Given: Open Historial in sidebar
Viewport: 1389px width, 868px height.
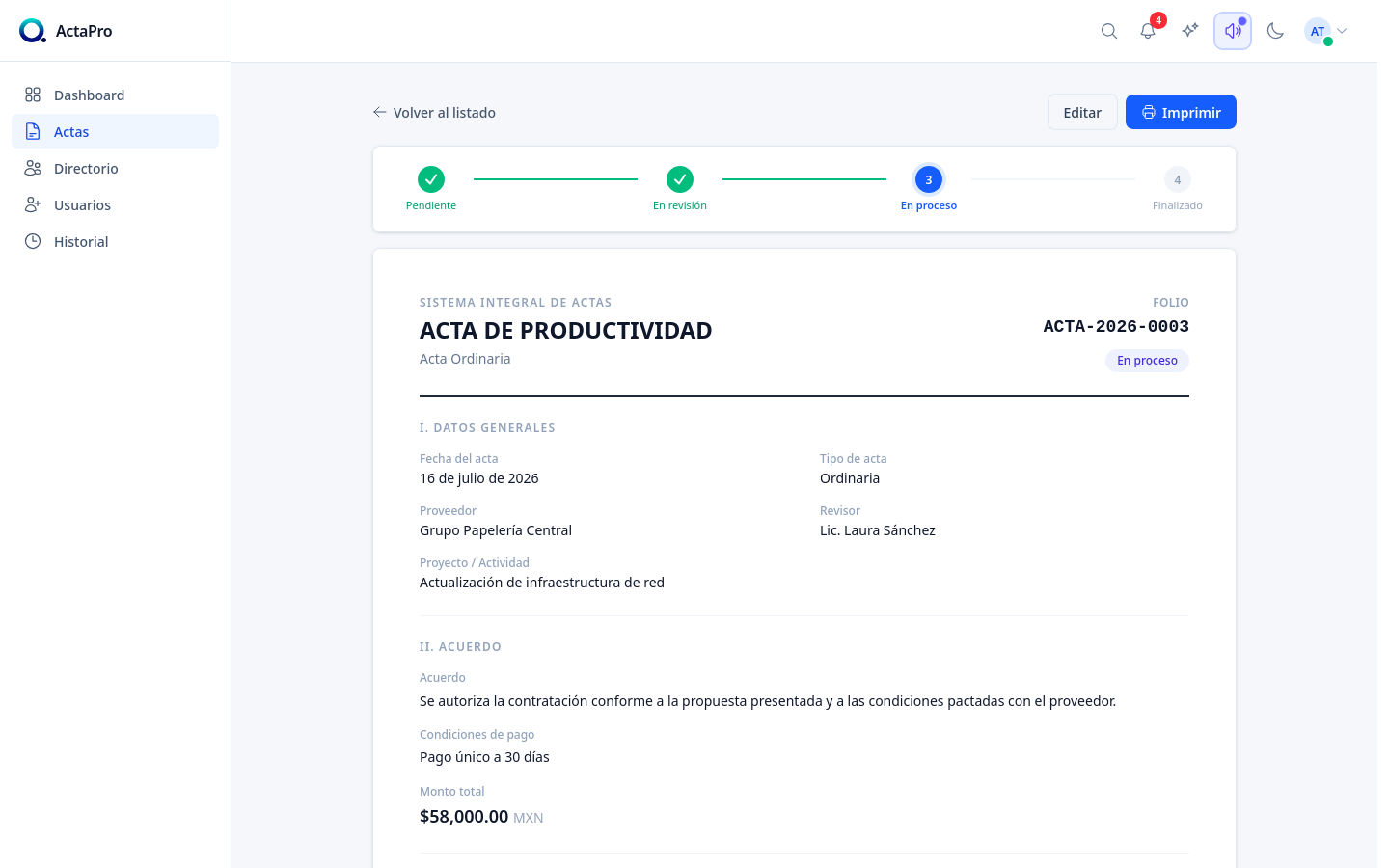Looking at the screenshot, I should click(x=115, y=241).
